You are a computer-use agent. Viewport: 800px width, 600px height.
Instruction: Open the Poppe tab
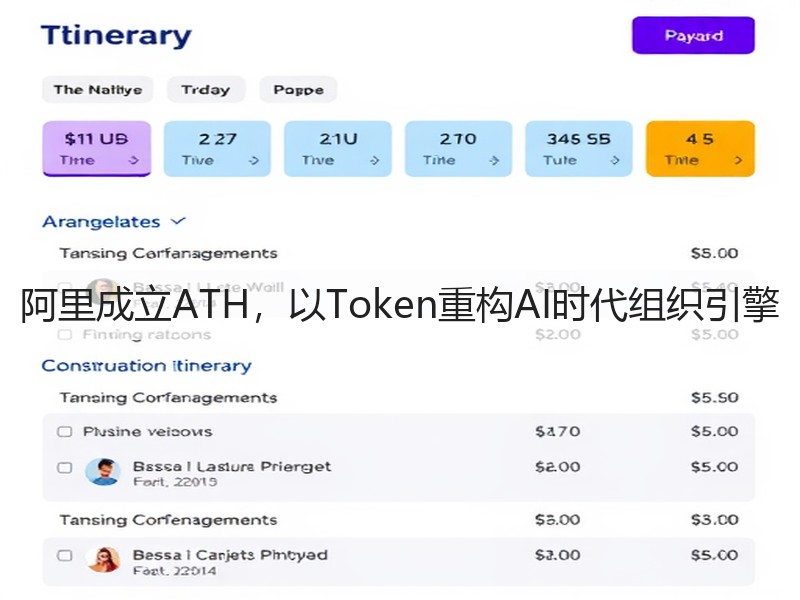[298, 90]
